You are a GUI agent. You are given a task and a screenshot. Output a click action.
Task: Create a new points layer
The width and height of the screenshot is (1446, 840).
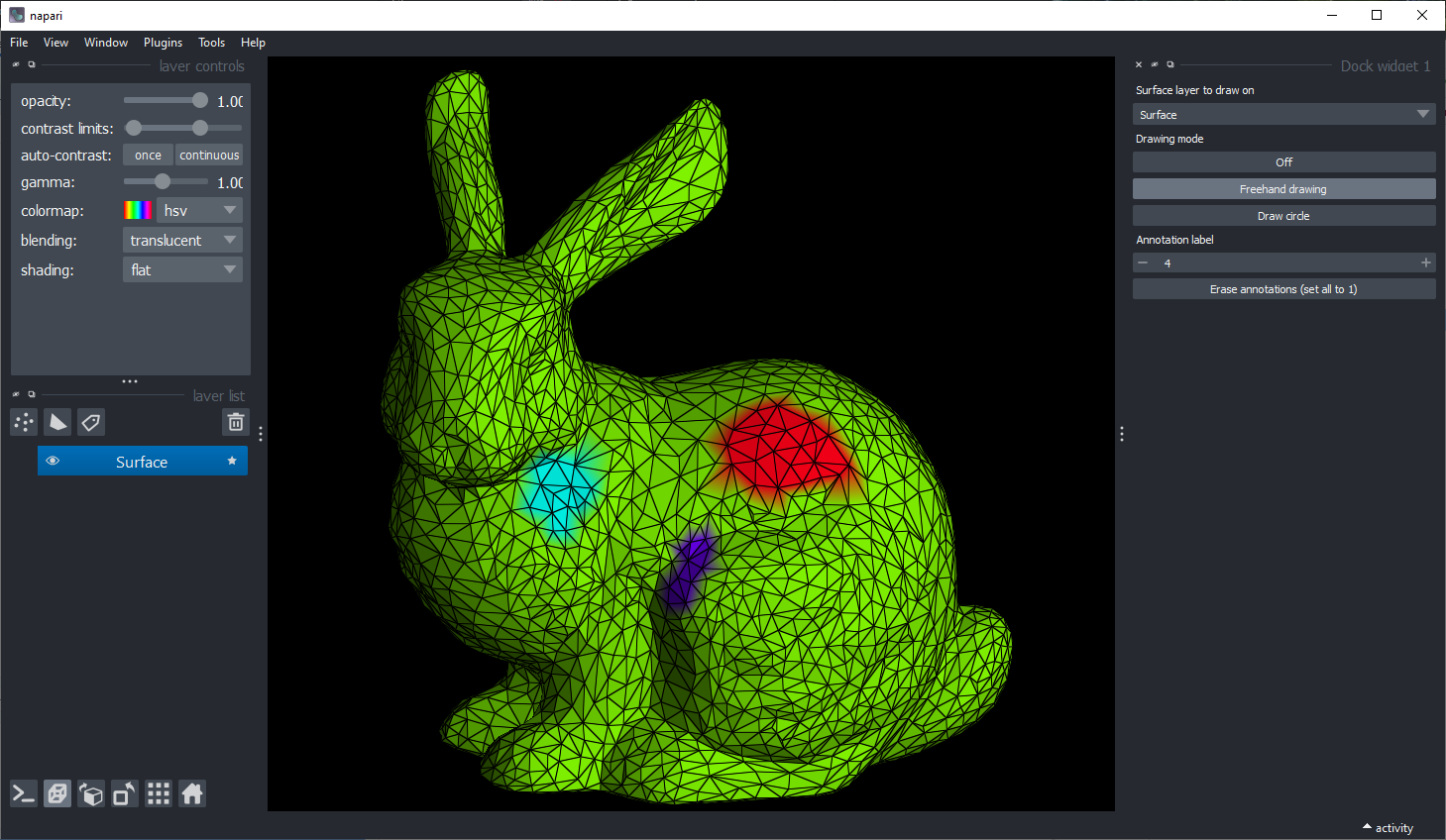[24, 423]
